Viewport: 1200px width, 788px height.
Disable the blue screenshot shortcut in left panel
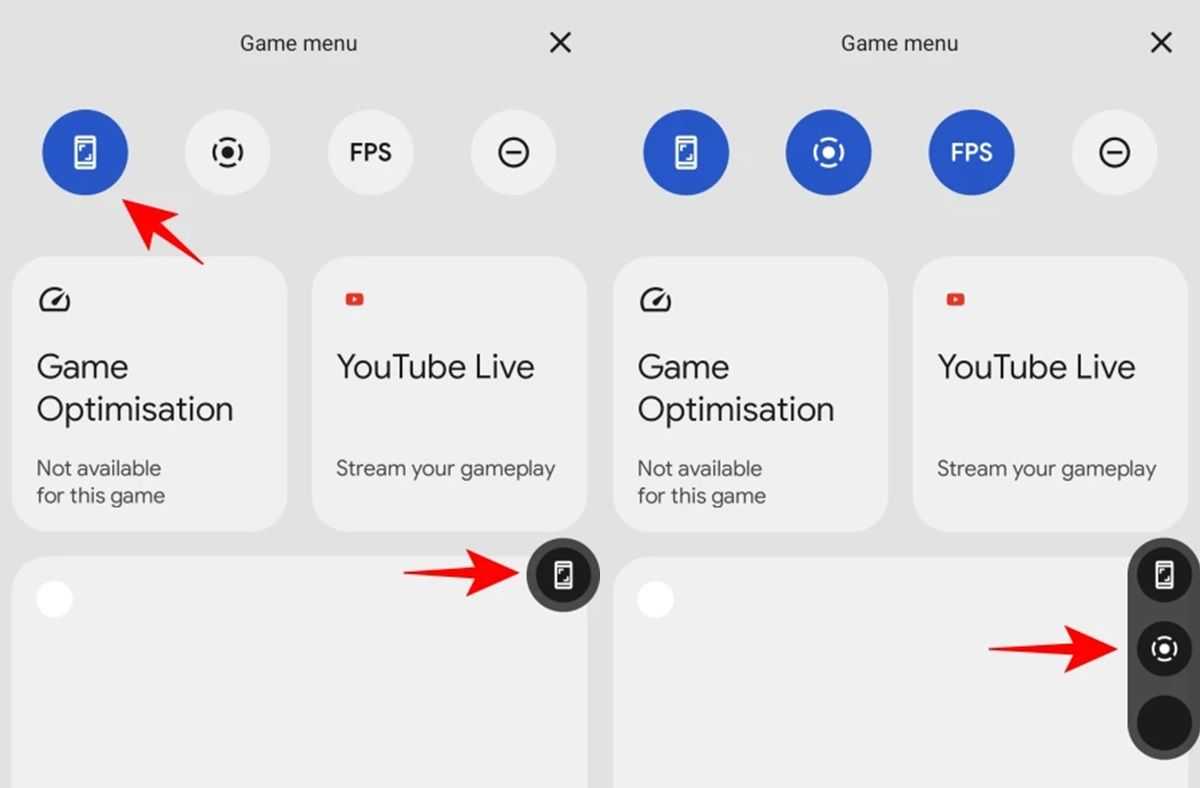(85, 152)
